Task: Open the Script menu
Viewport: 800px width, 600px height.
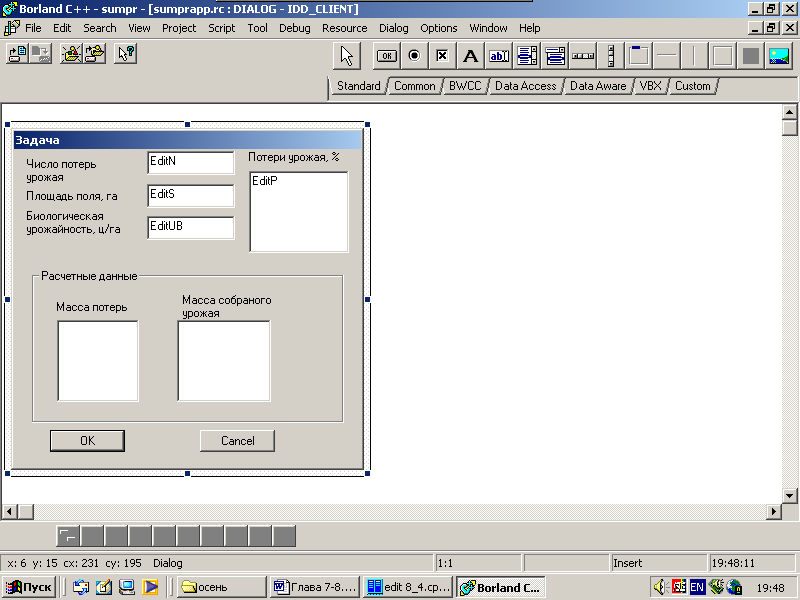Action: [x=221, y=28]
